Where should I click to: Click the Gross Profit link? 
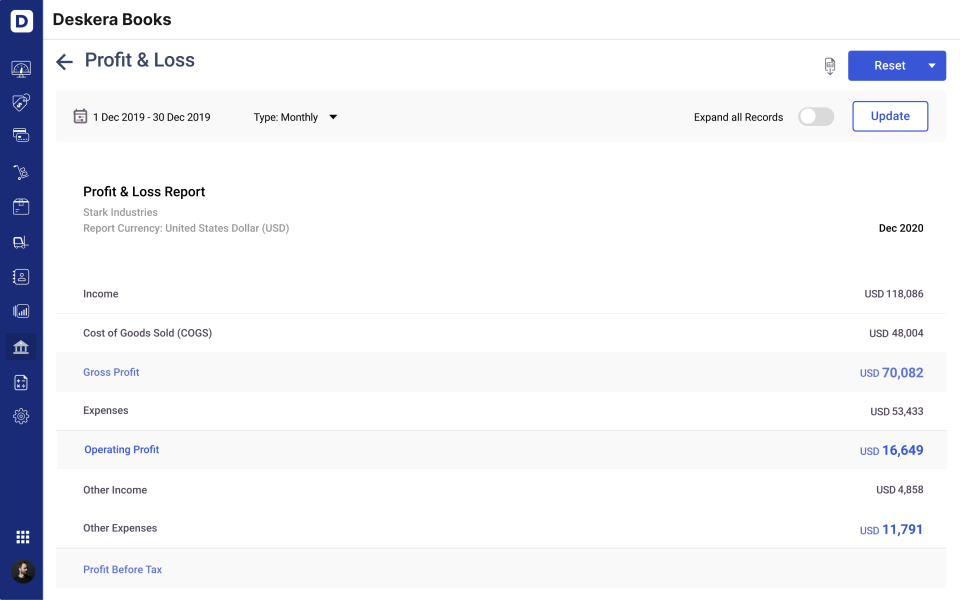tap(111, 372)
